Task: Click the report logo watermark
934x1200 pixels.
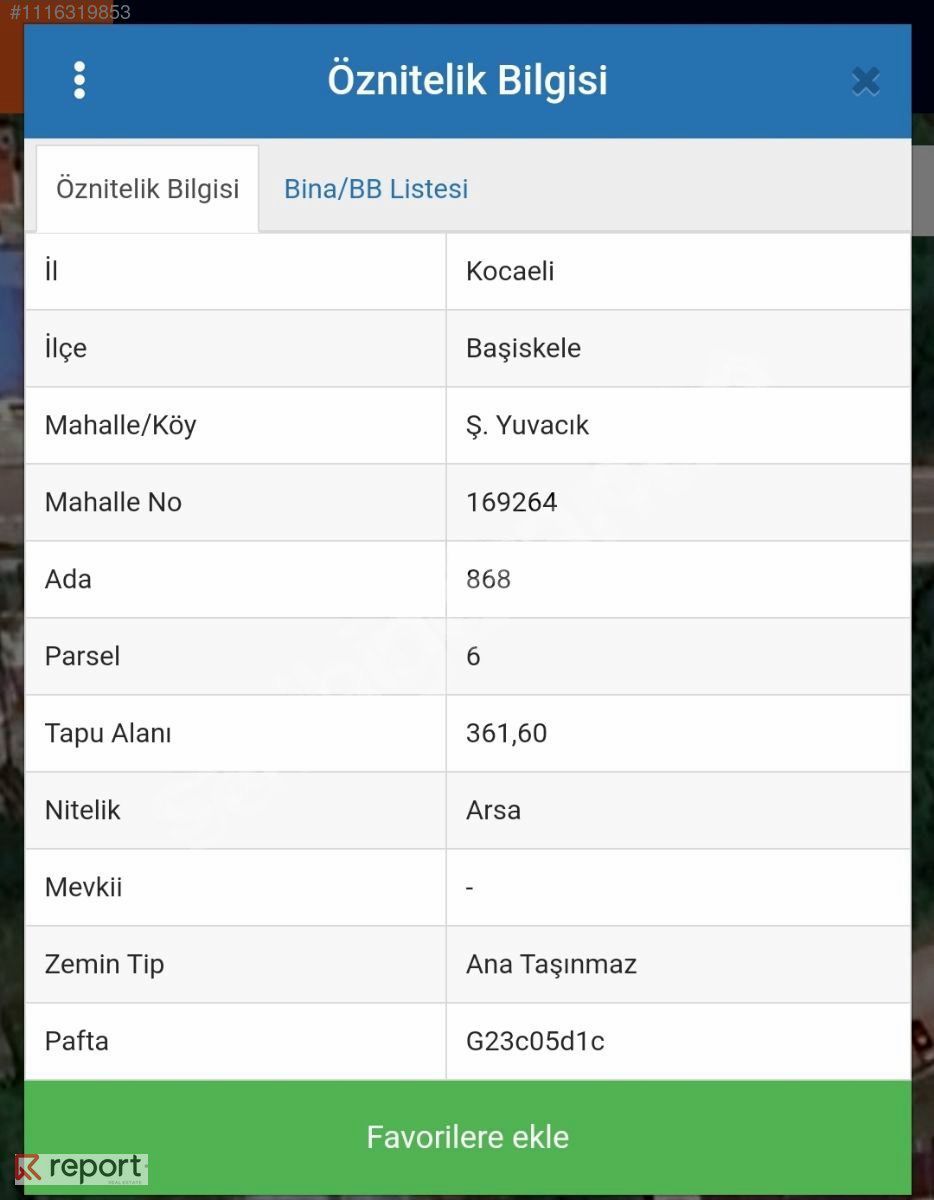Action: [x=81, y=1169]
